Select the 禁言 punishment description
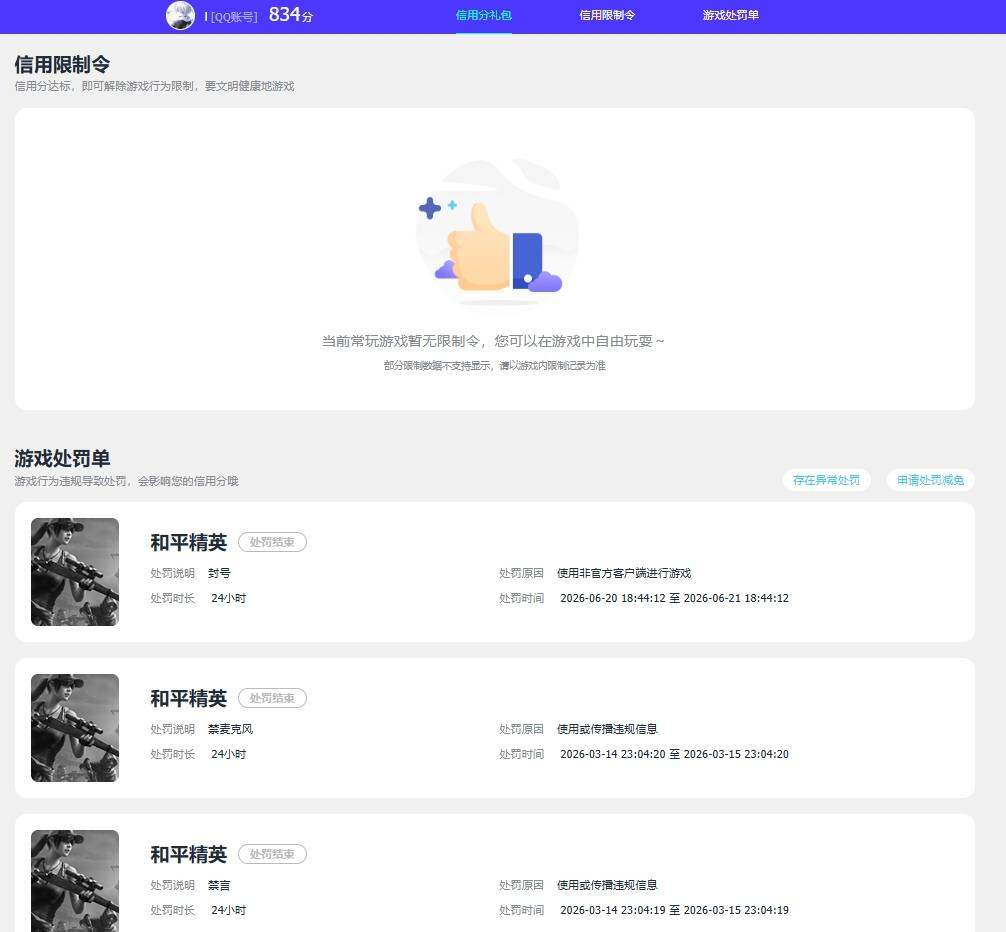Viewport: 1006px width, 932px height. [219, 885]
